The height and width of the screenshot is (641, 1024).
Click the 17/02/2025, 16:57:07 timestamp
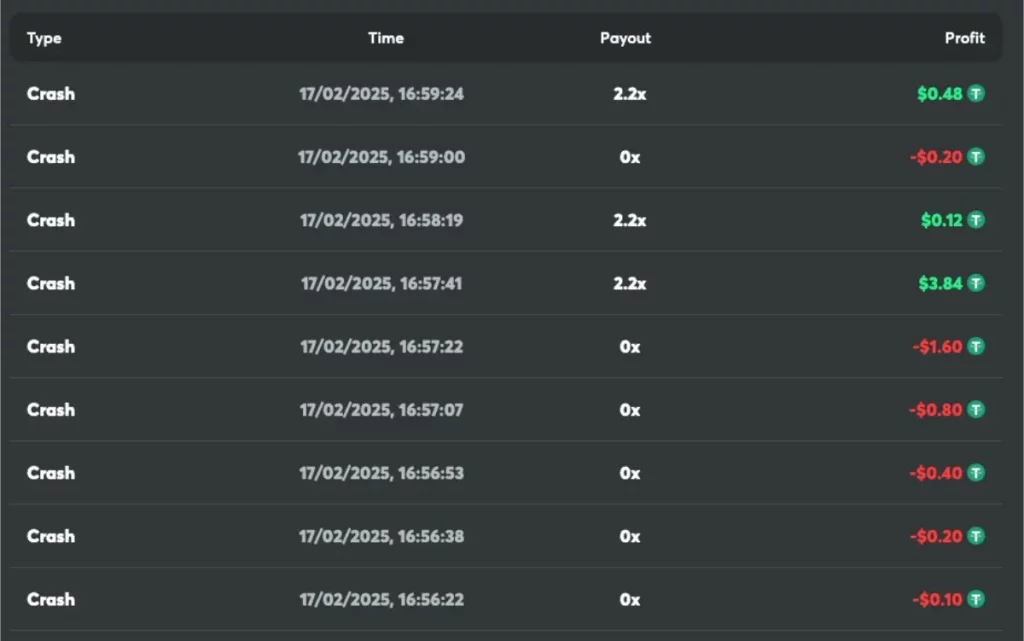pos(381,410)
